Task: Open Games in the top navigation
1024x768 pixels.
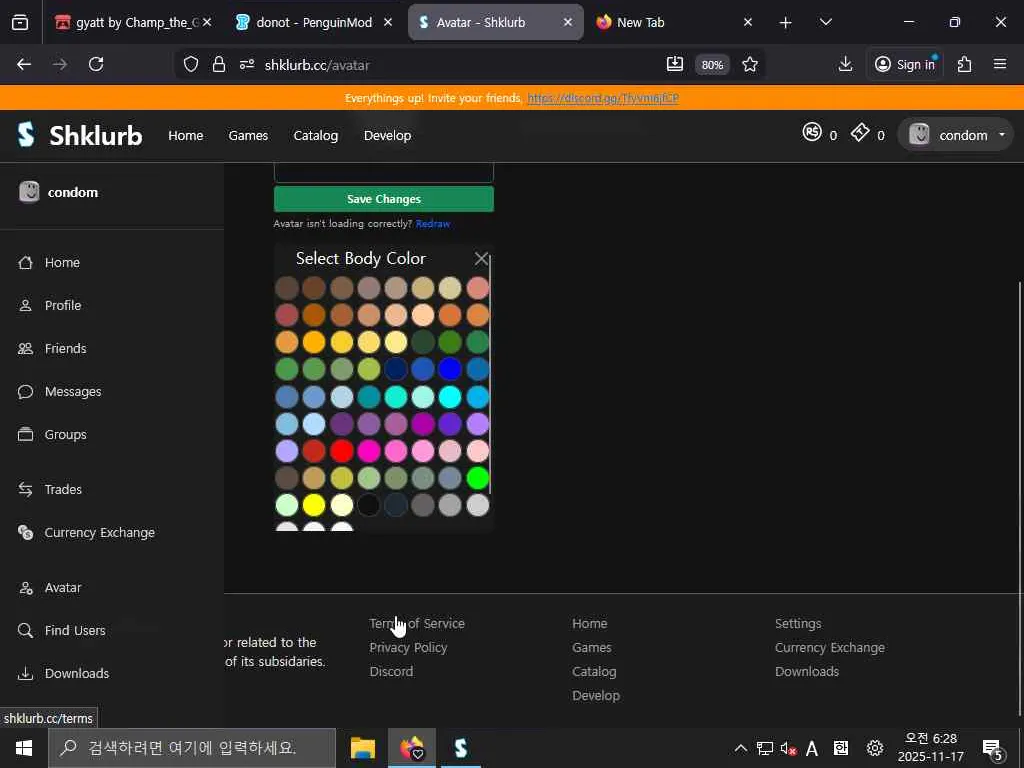Action: [x=248, y=135]
